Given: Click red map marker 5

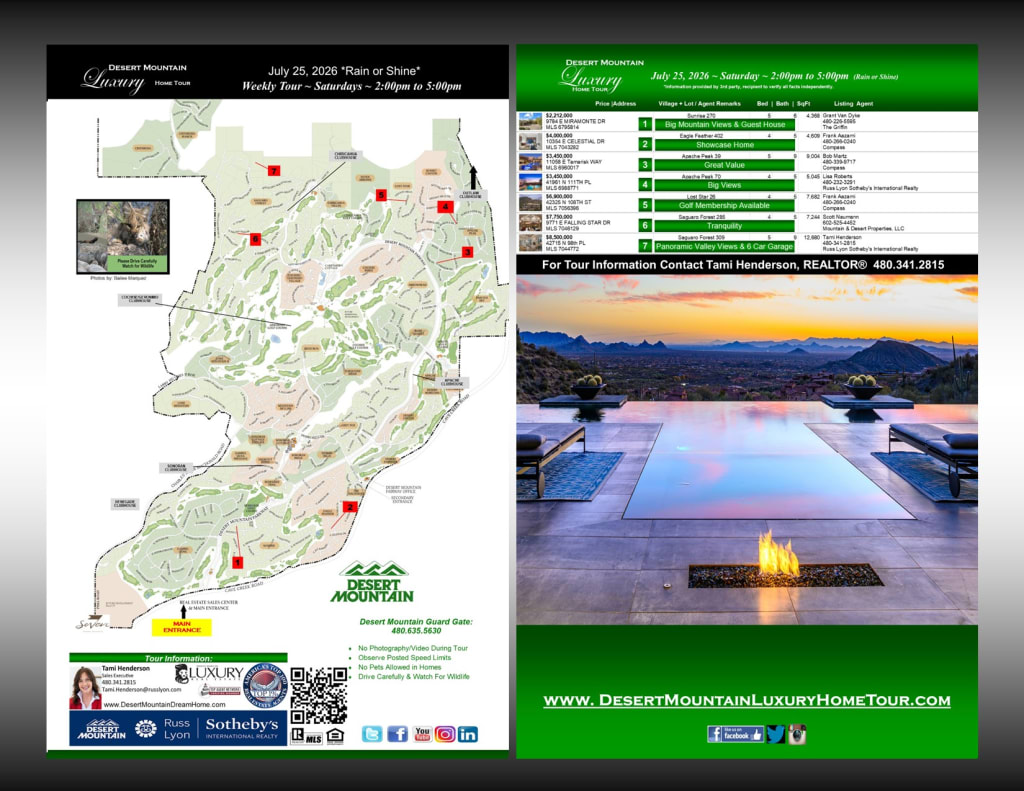Looking at the screenshot, I should point(381,195).
